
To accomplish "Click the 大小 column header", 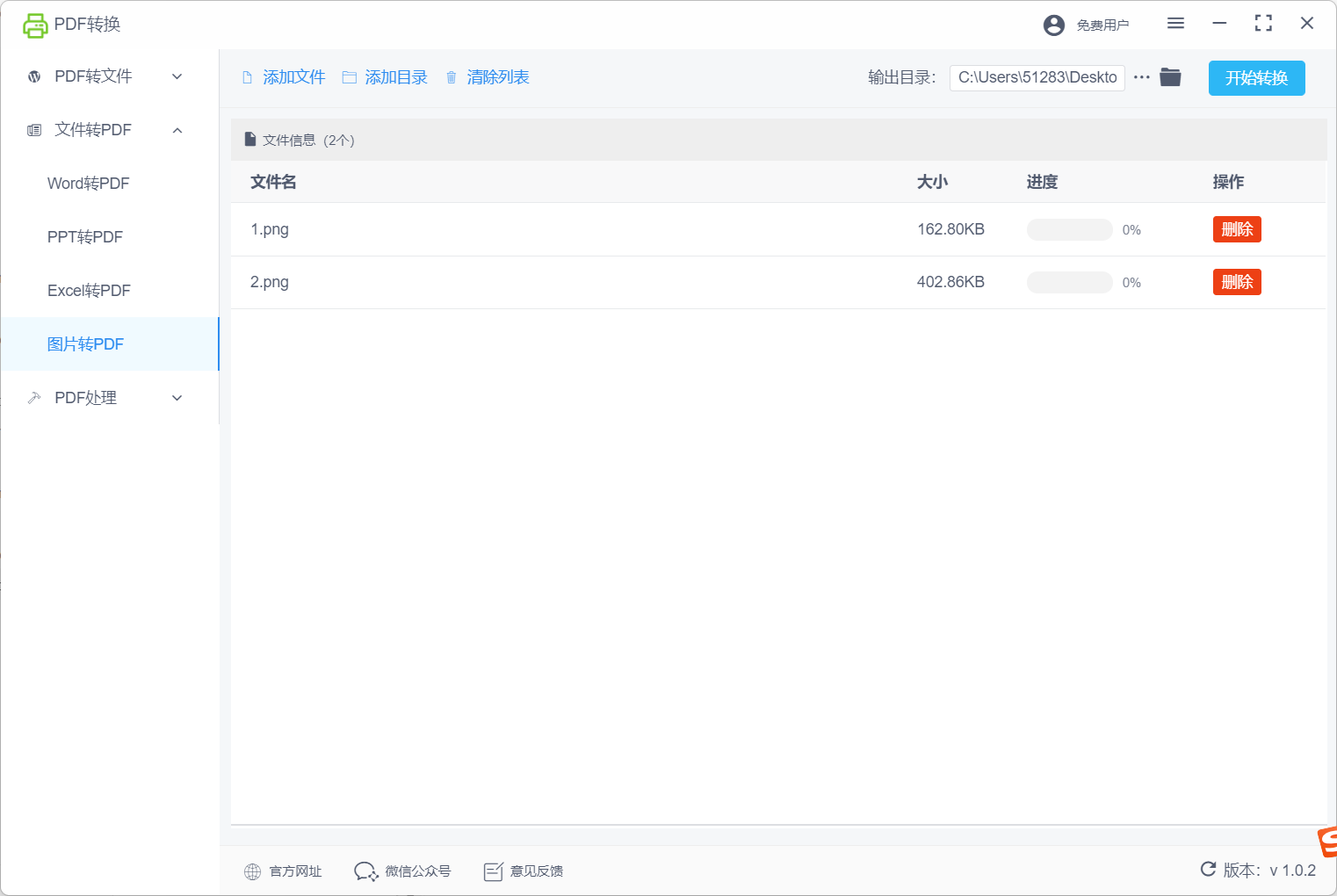I will tap(932, 182).
